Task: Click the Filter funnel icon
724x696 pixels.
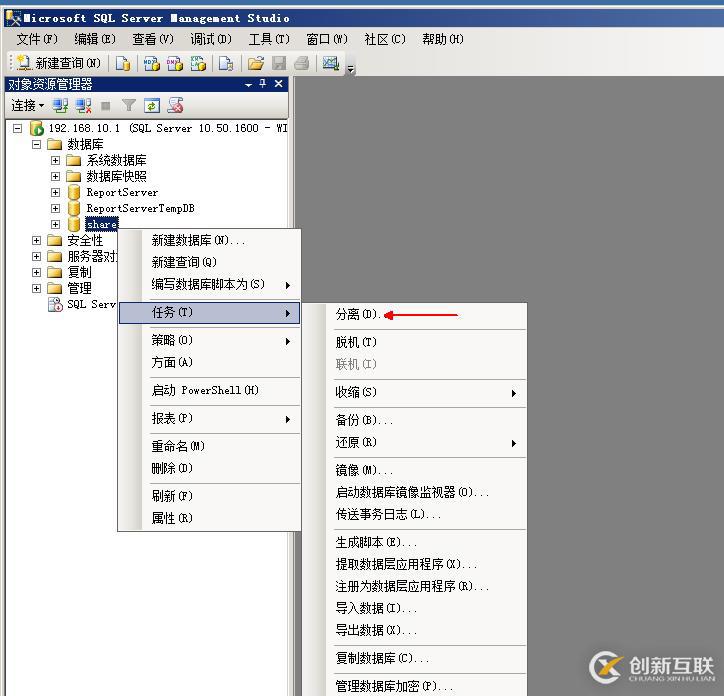Action: (x=128, y=106)
